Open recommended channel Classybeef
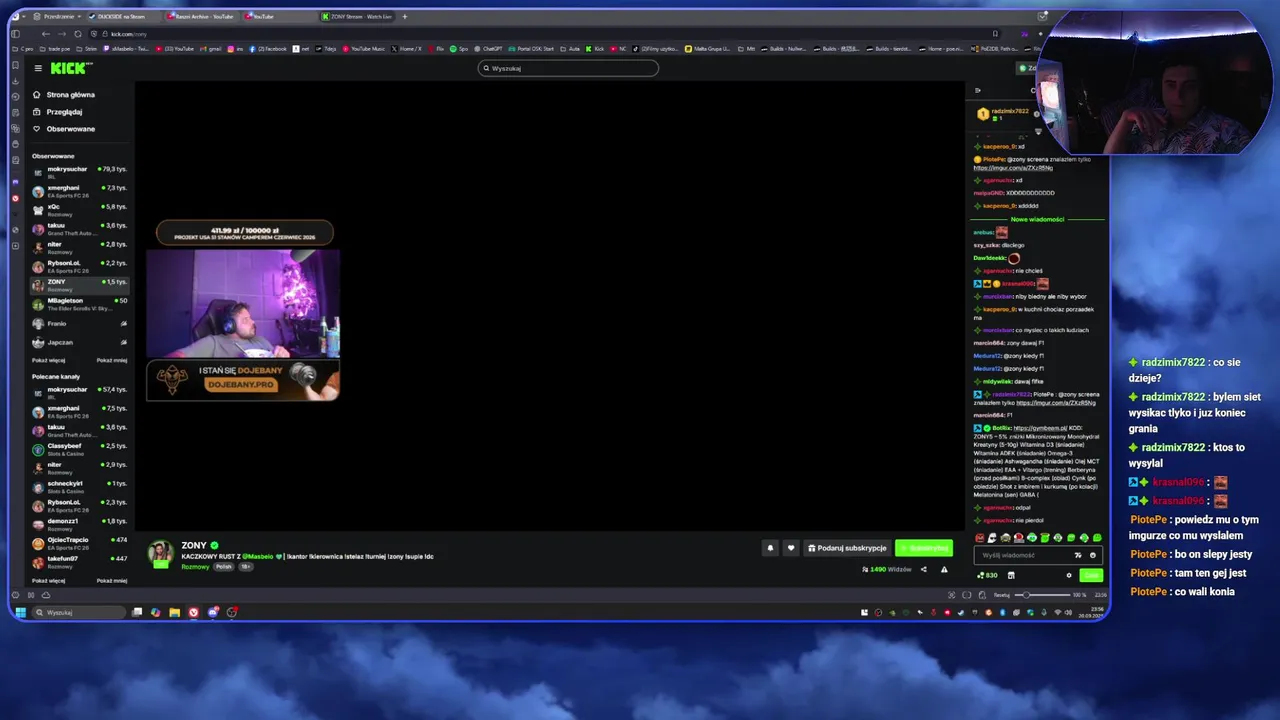The image size is (1280, 720). 80,448
